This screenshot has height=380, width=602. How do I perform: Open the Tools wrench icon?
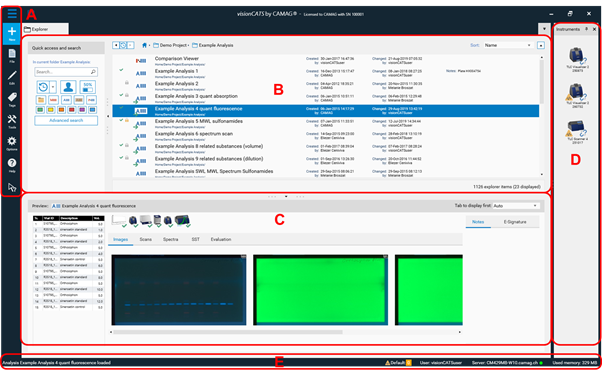coord(12,121)
